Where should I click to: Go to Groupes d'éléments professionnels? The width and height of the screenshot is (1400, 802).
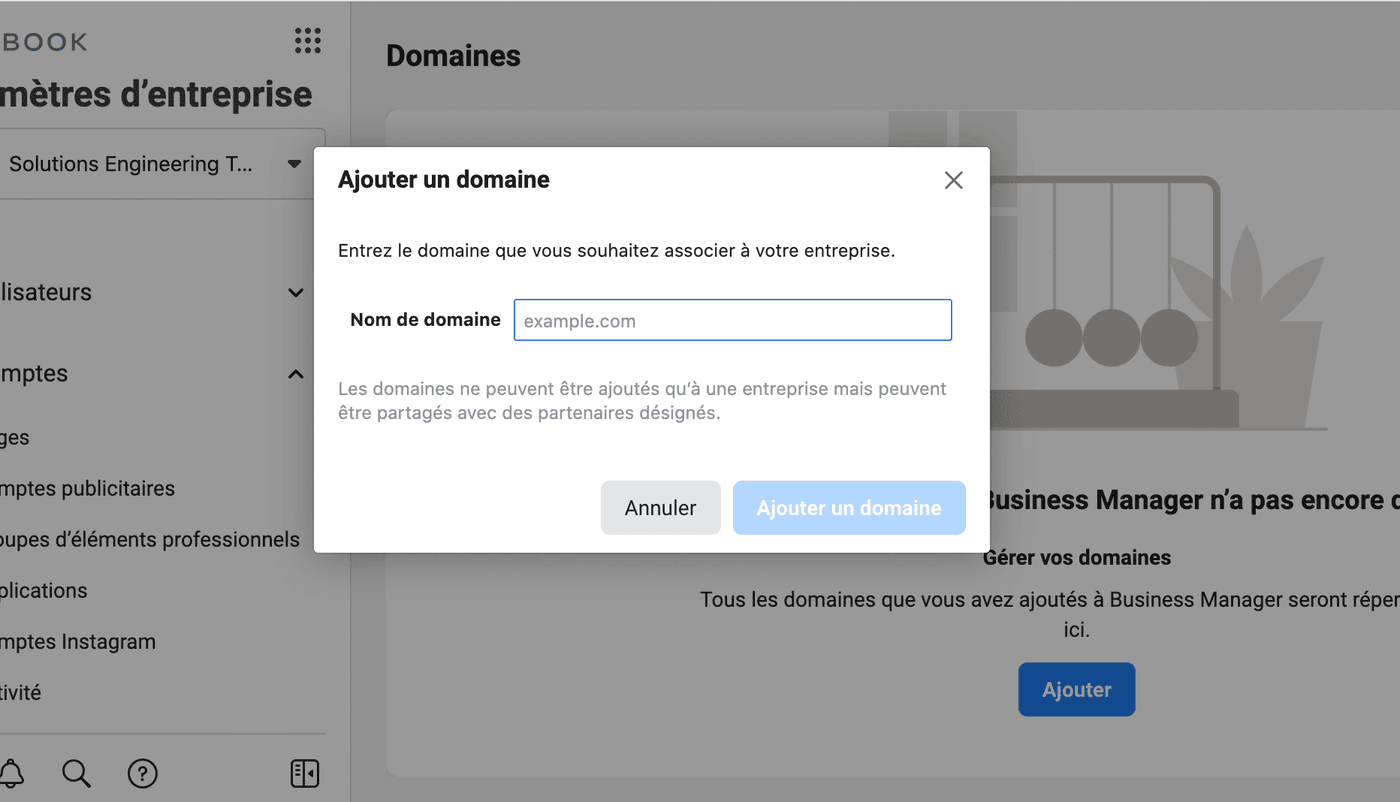point(150,540)
